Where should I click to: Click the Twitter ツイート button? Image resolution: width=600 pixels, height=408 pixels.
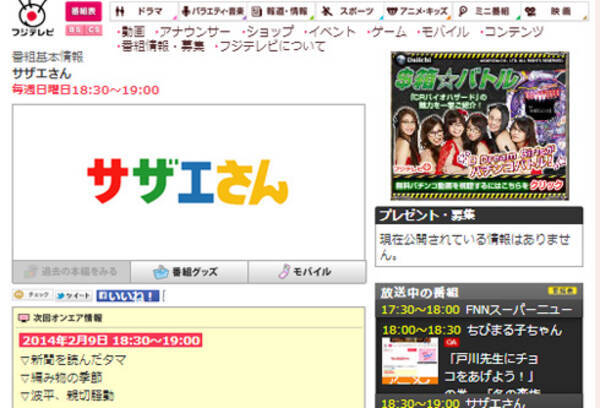73,295
